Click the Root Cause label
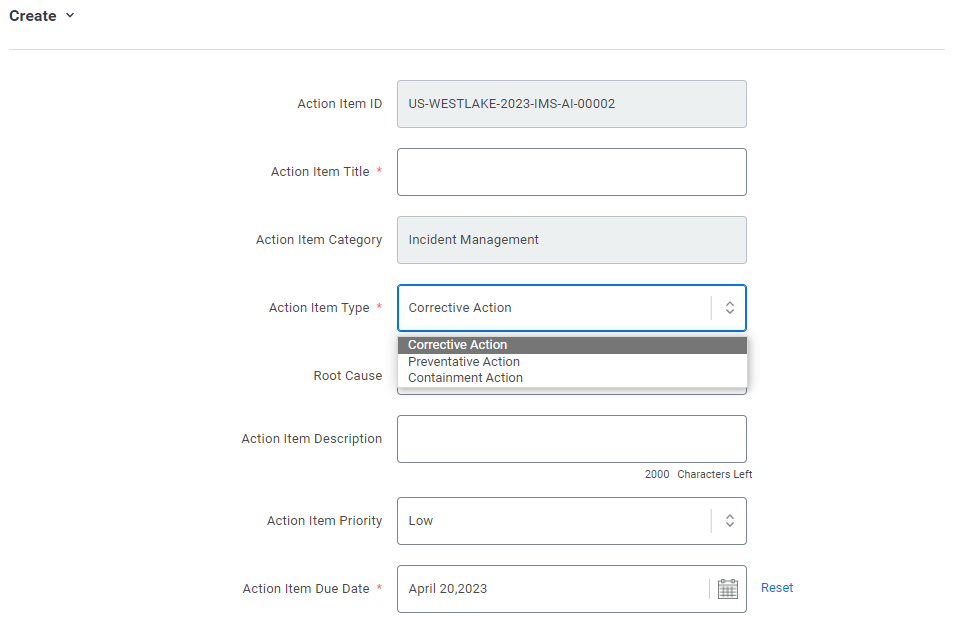Viewport: 958px width, 617px height. click(x=348, y=376)
